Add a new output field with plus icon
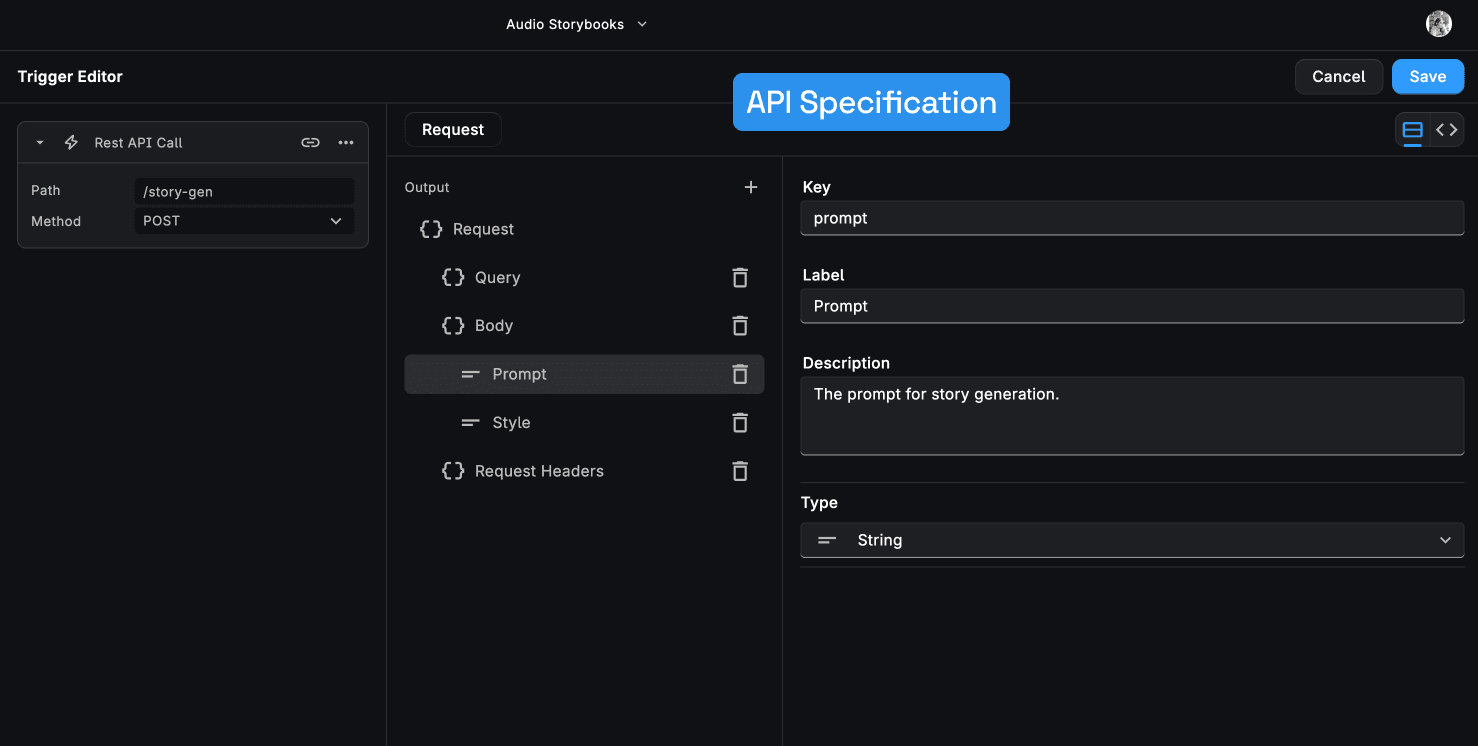Screen dimensions: 1478x746 [751, 187]
